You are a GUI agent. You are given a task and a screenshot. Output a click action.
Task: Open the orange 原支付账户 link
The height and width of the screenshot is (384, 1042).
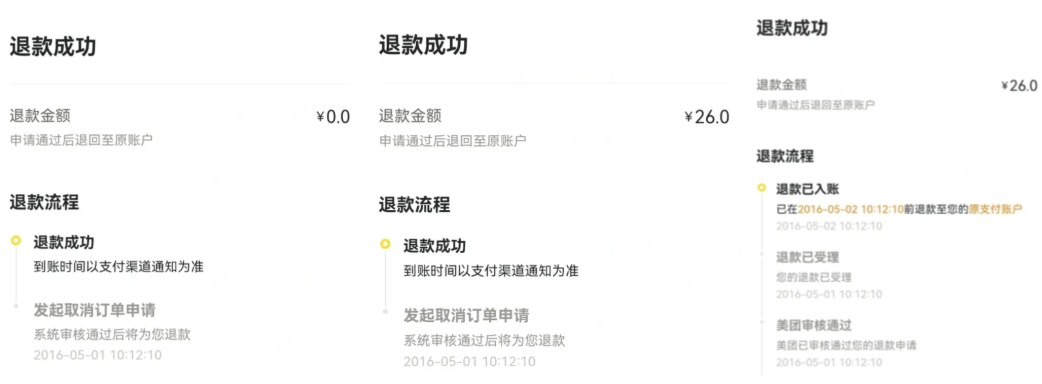pos(995,209)
